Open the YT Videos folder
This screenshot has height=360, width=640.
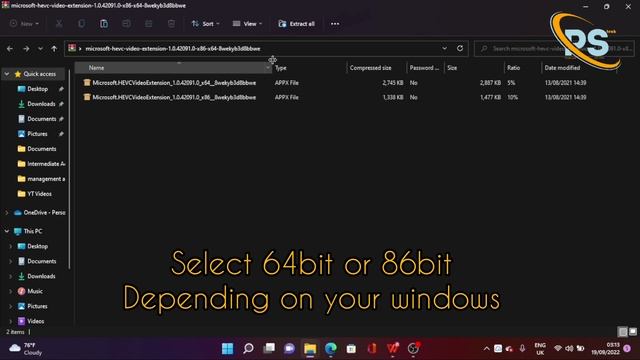pyautogui.click(x=35, y=194)
